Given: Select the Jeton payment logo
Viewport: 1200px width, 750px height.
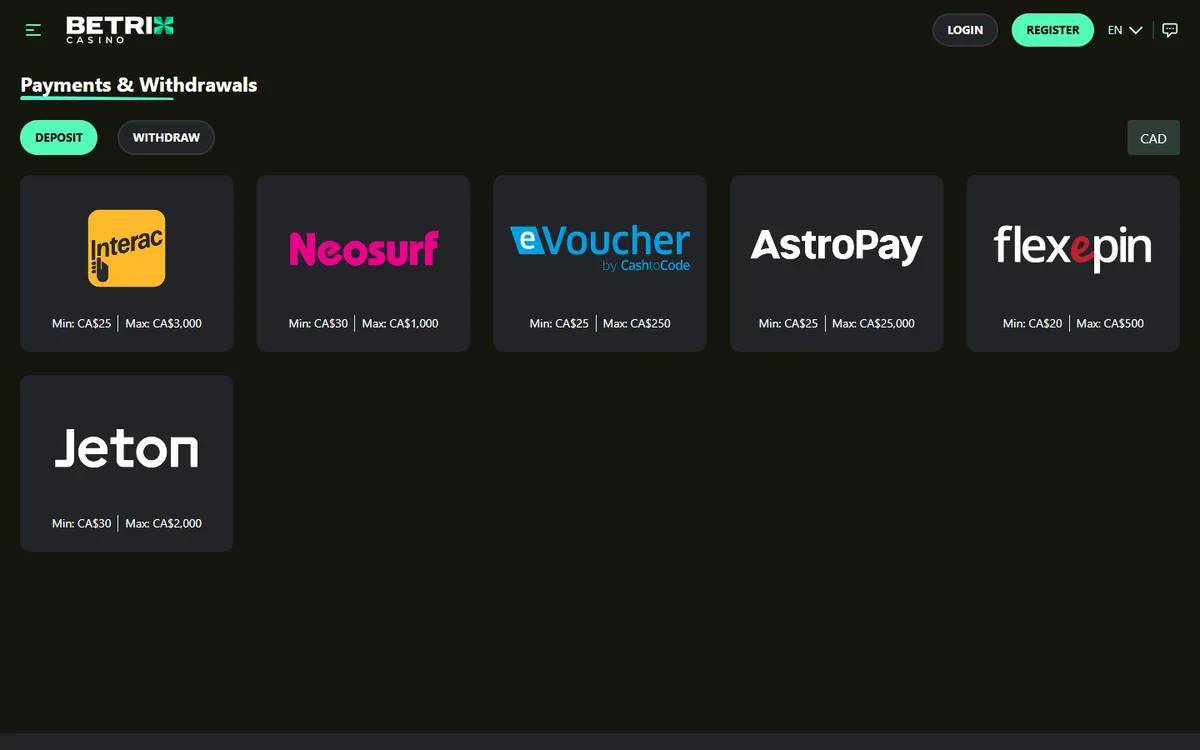Looking at the screenshot, I should [x=127, y=447].
